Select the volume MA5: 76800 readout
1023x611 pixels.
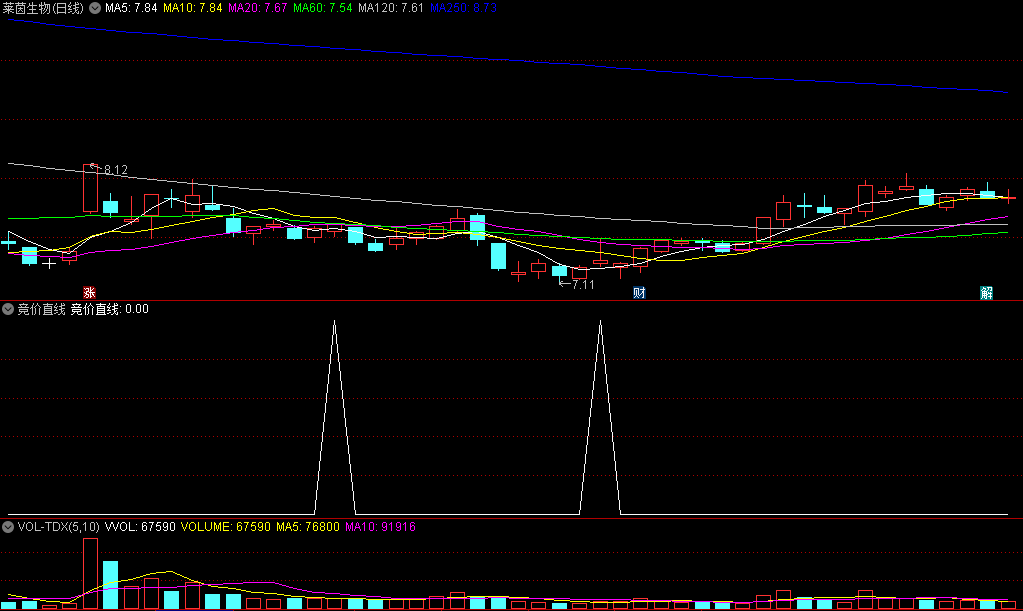point(308,527)
